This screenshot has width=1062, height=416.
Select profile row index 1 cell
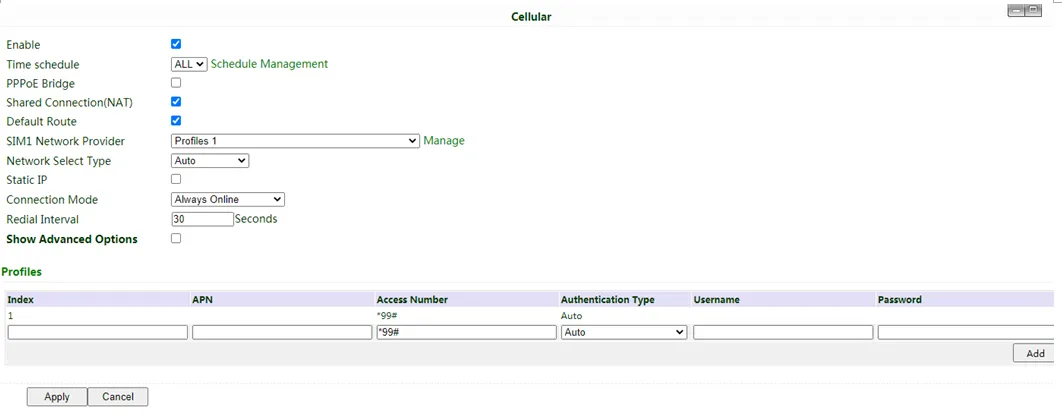coord(9,316)
